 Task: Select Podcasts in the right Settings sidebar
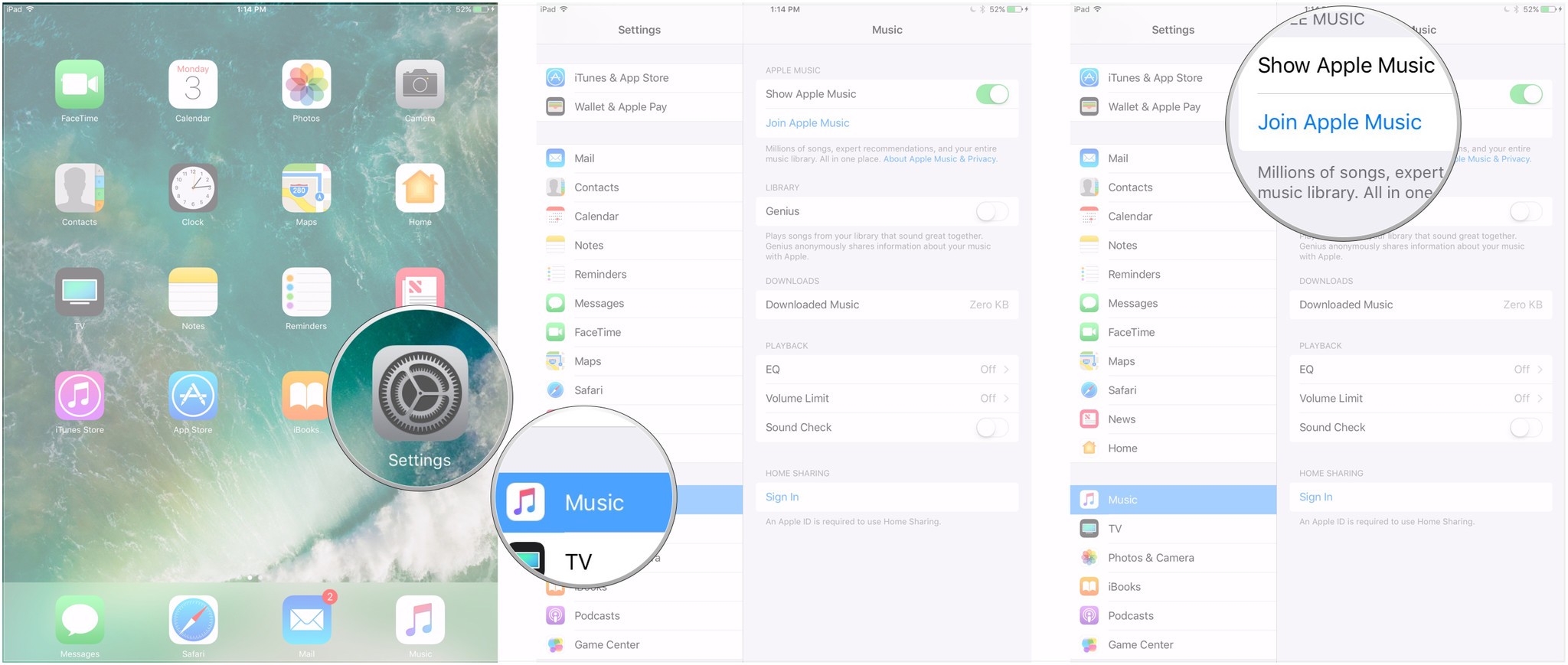[x=1173, y=615]
